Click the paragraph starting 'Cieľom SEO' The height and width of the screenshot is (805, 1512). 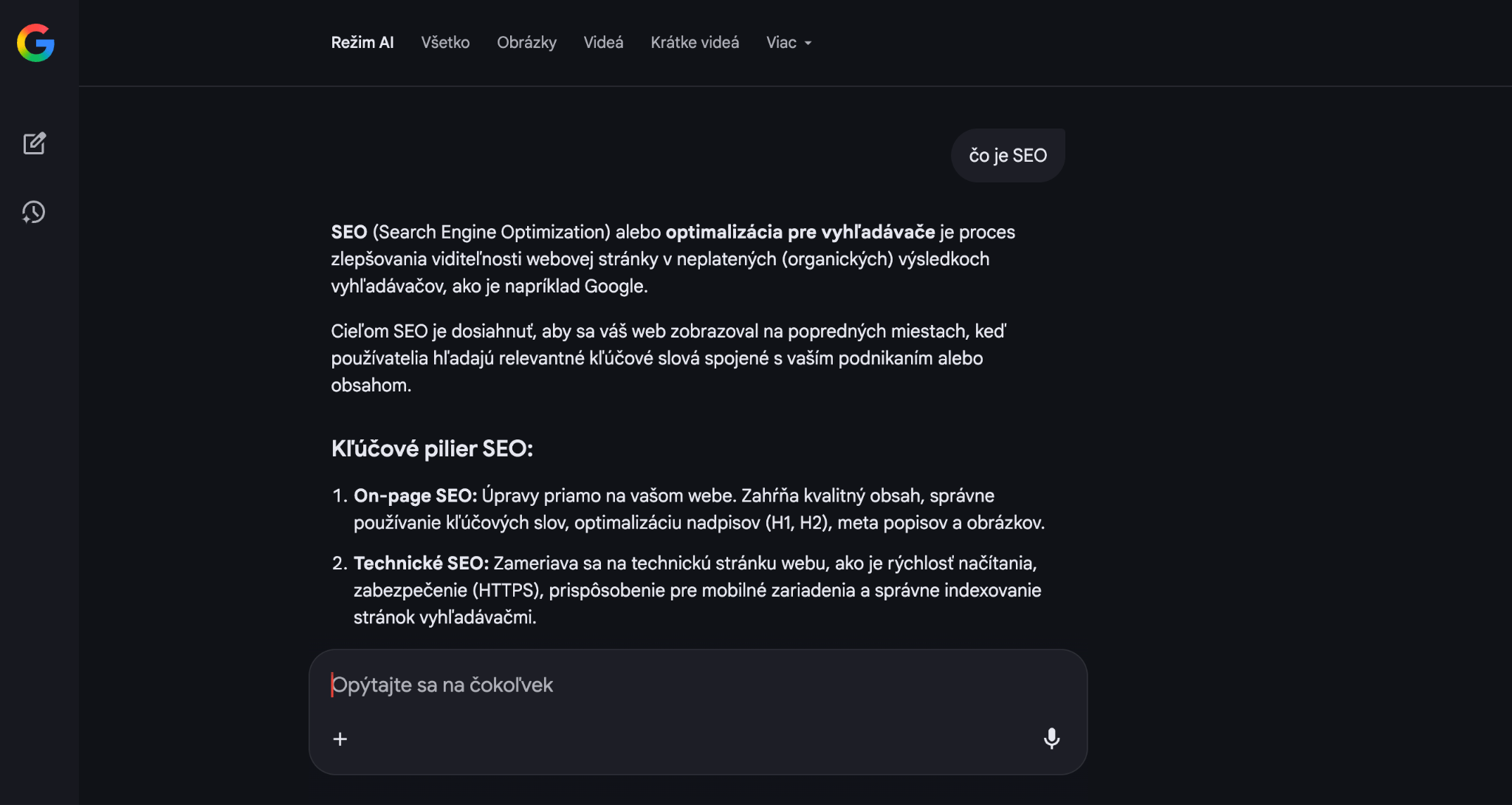tap(657, 358)
